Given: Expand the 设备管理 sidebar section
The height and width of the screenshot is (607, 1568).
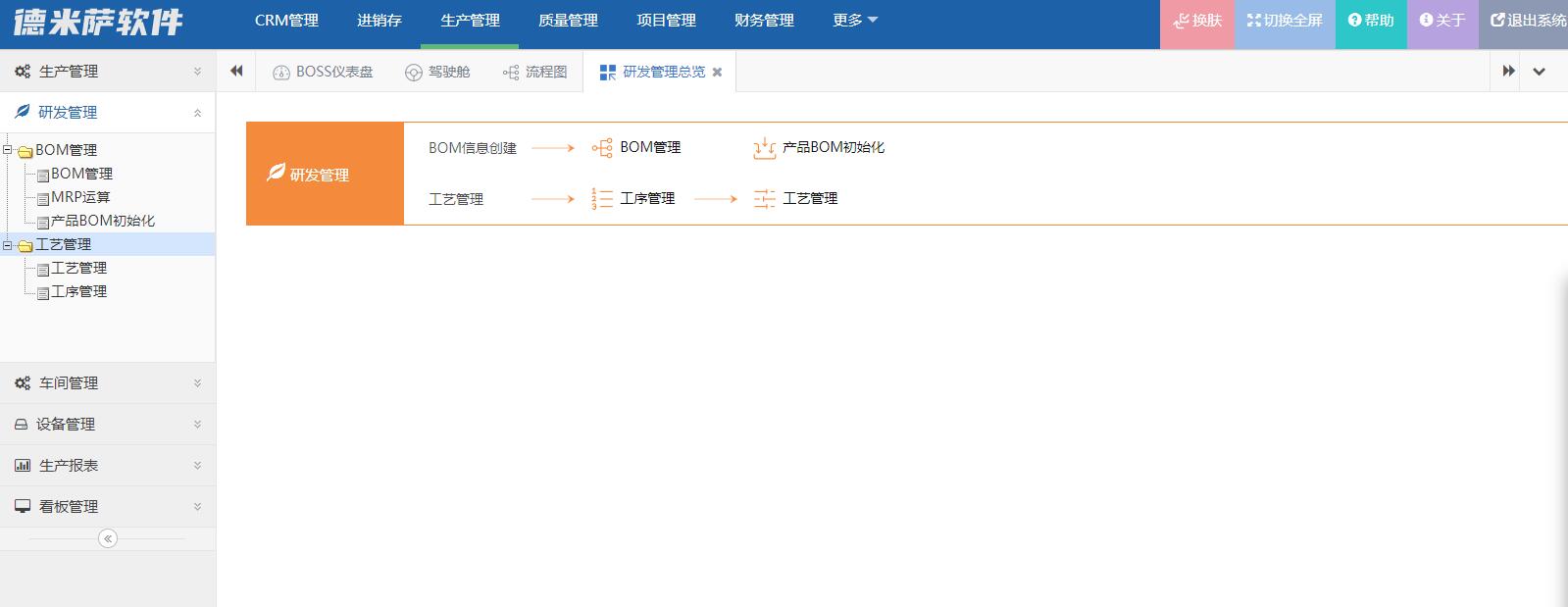Looking at the screenshot, I should [x=108, y=425].
